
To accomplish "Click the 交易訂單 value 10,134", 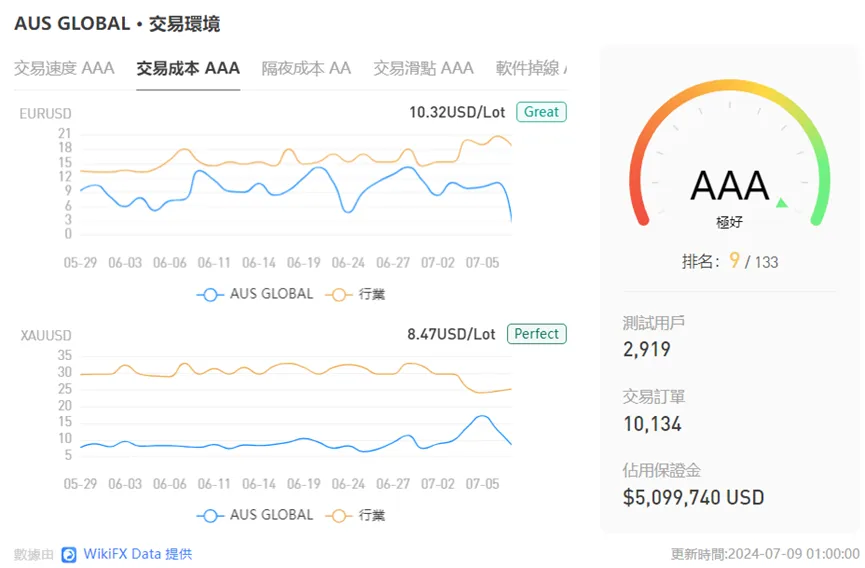I will tap(652, 424).
